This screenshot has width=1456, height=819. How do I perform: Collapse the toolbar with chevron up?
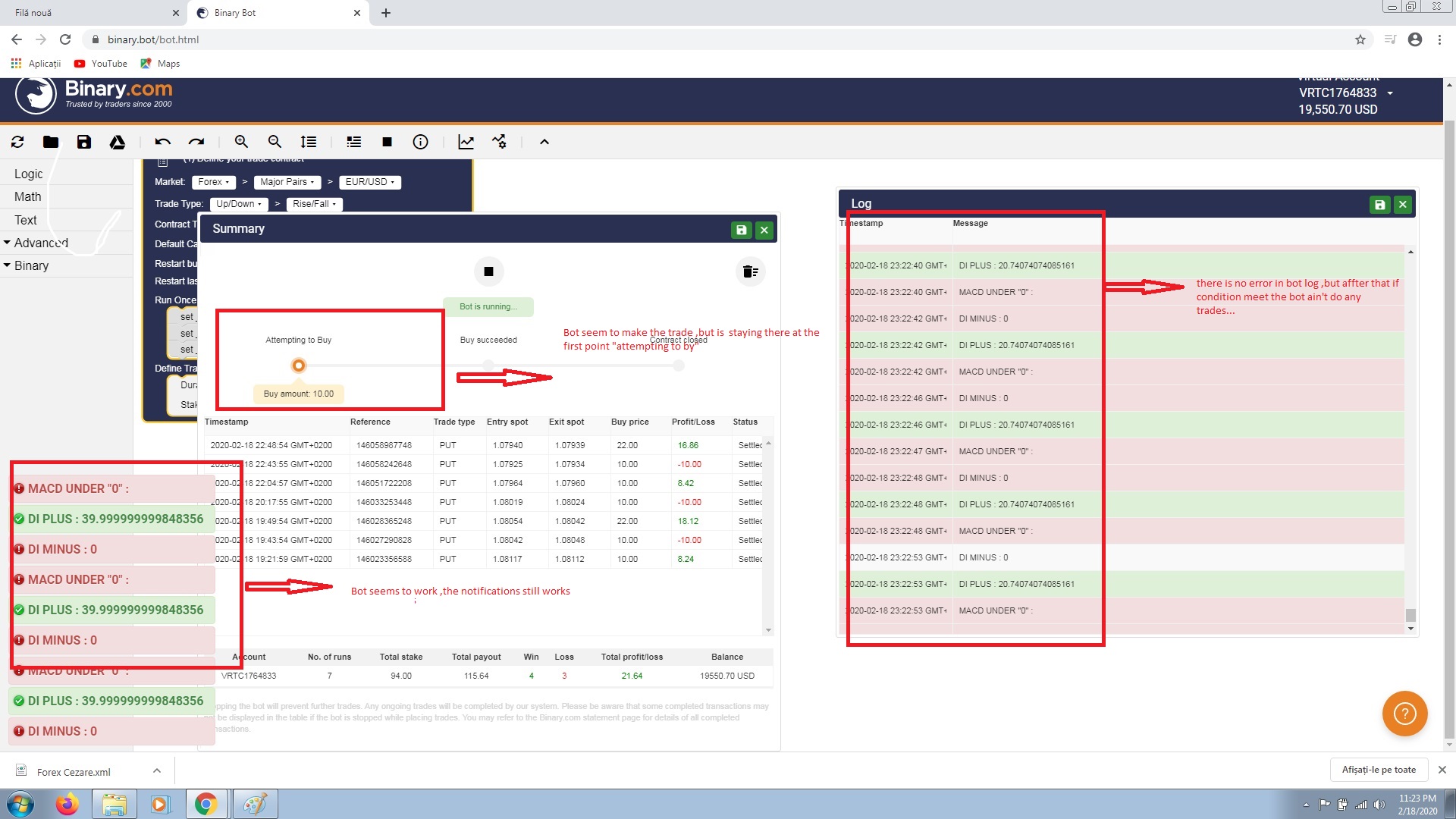(x=544, y=142)
